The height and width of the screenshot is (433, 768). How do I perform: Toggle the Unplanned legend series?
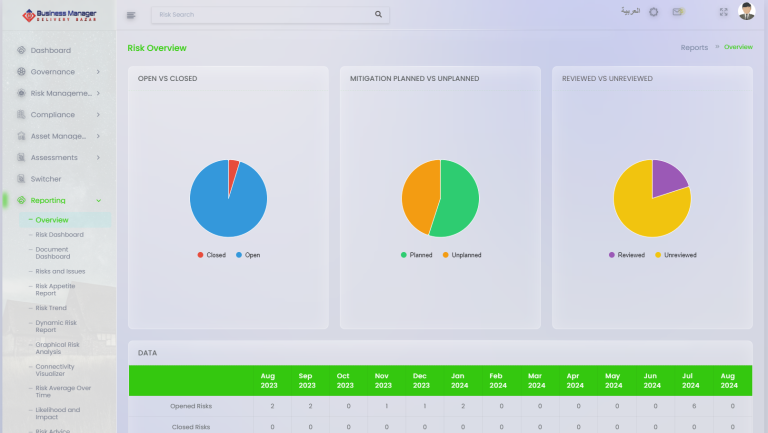(x=460, y=255)
